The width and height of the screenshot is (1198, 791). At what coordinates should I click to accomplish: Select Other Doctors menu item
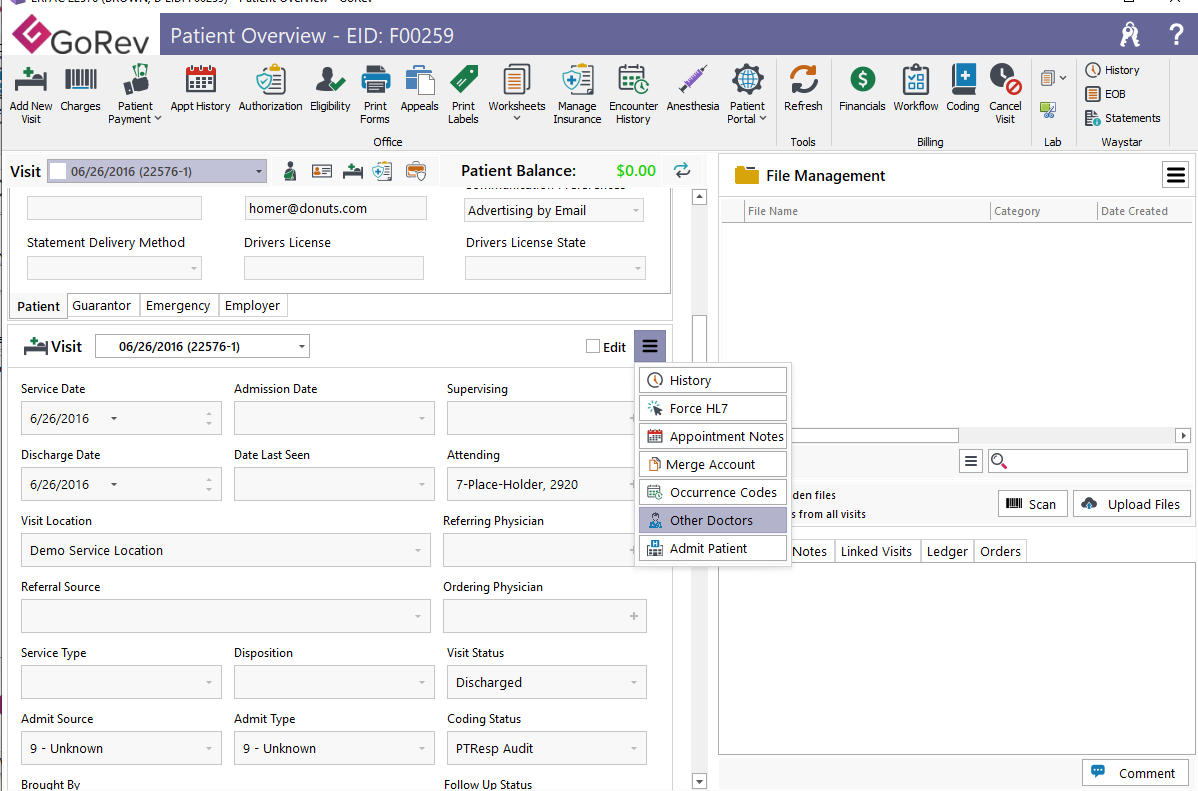(712, 520)
